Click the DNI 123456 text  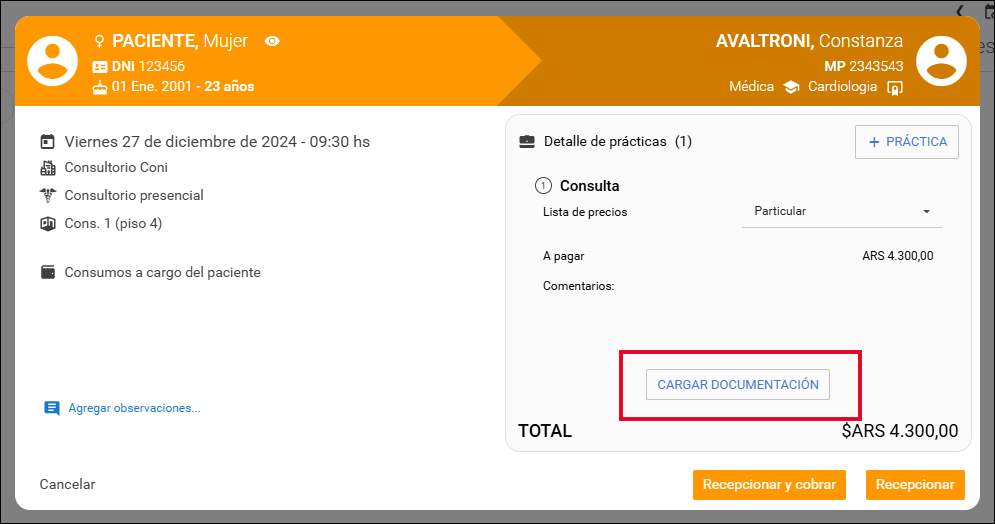[148, 67]
